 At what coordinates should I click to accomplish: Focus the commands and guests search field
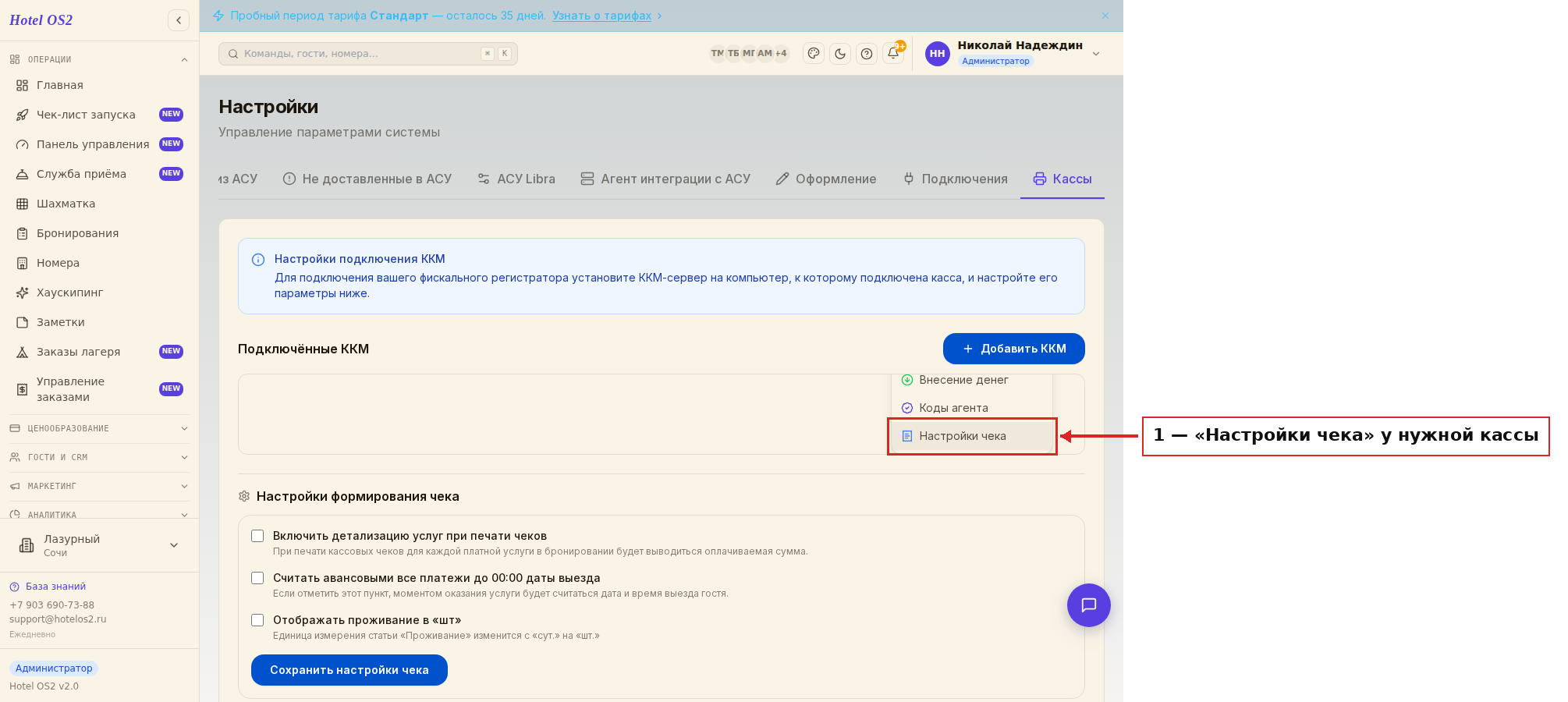tap(368, 54)
